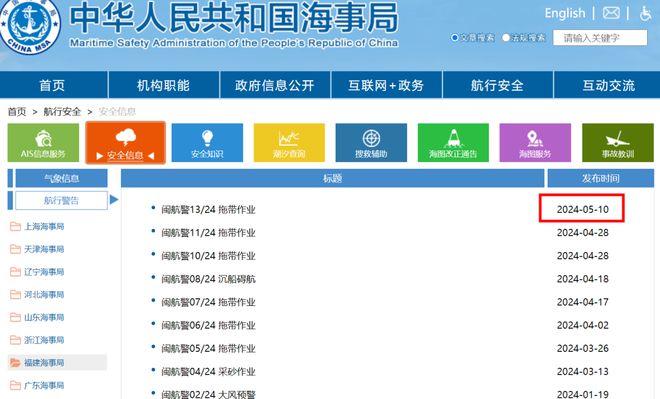Click the 天津海事局 folder icon
The height and width of the screenshot is (399, 660).
[15, 250]
